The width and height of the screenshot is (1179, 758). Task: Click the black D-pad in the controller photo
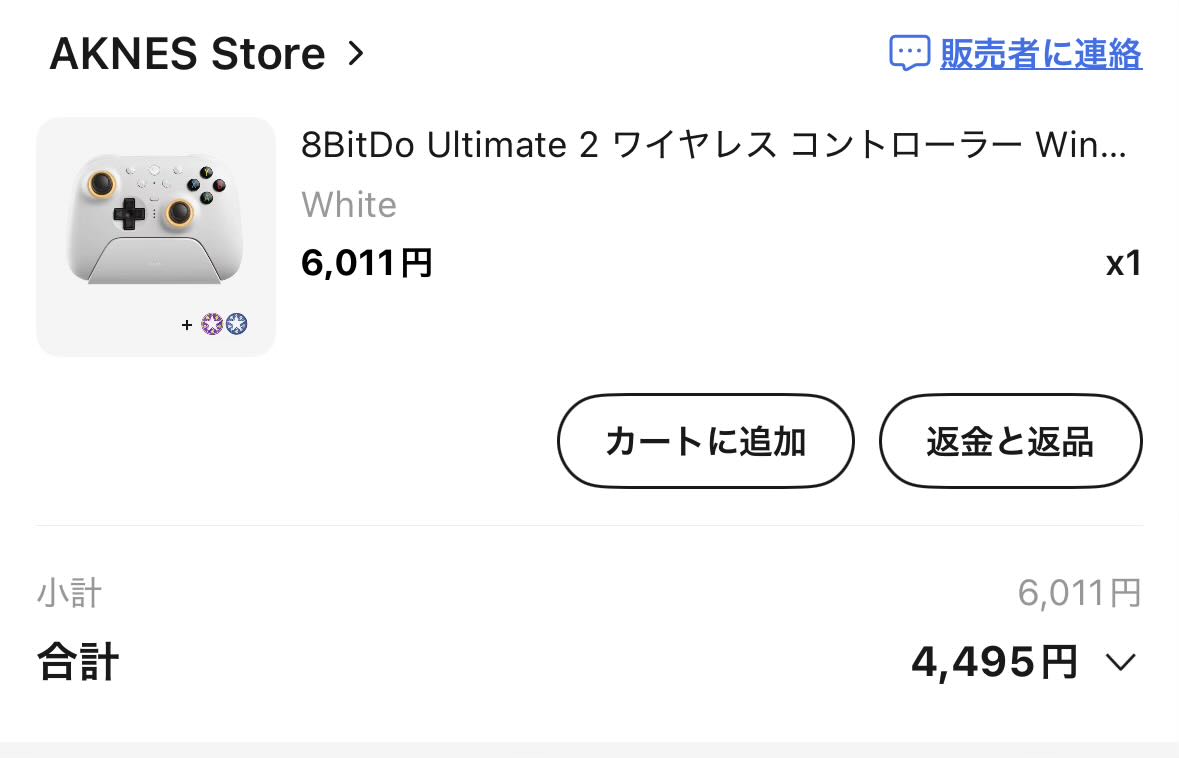tap(128, 212)
